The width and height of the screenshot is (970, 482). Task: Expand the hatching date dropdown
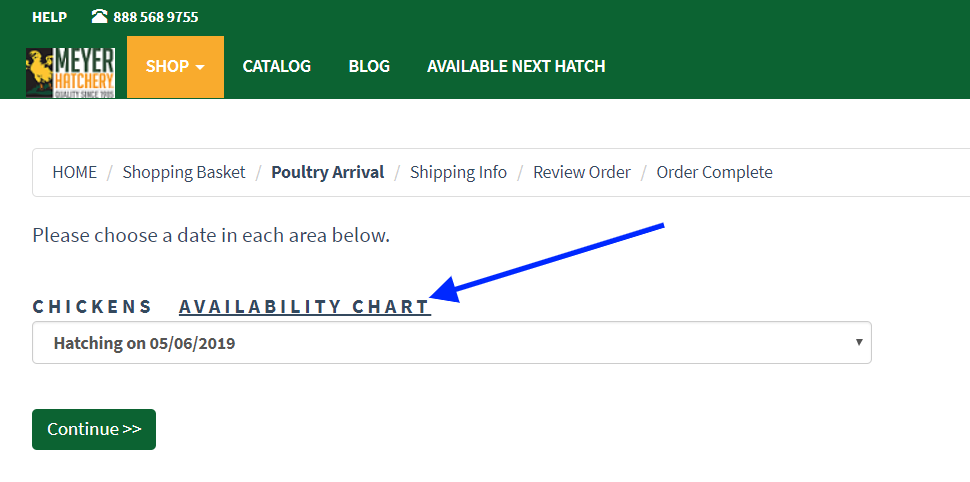pos(452,343)
